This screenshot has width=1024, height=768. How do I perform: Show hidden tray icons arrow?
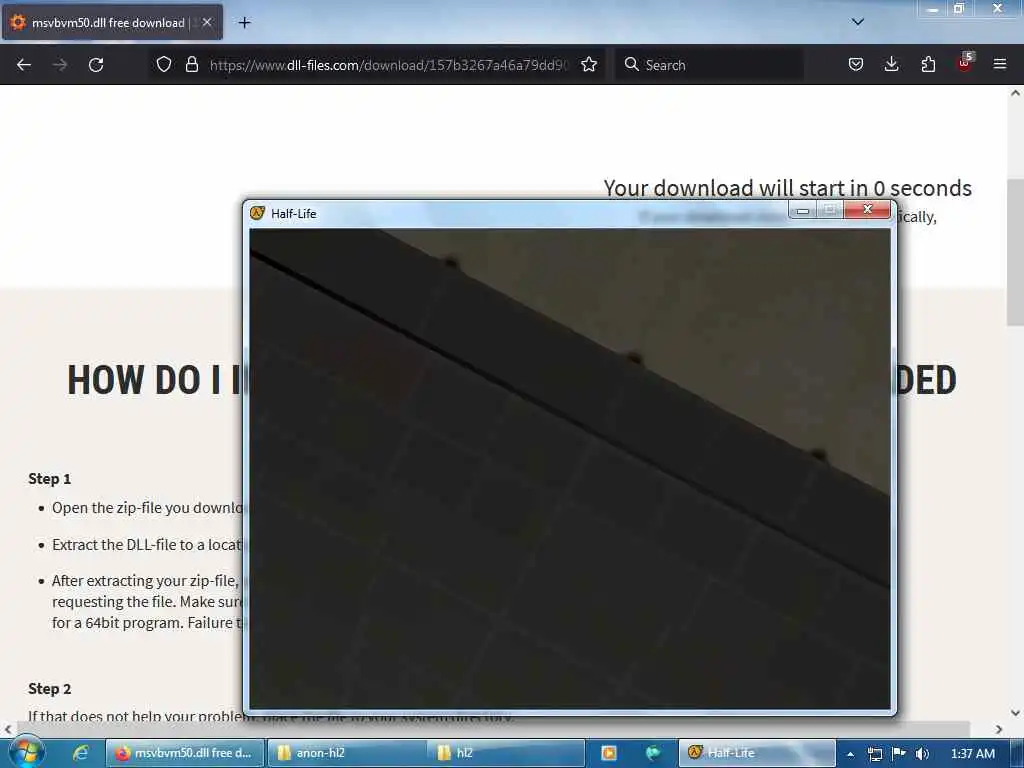pyautogui.click(x=850, y=754)
